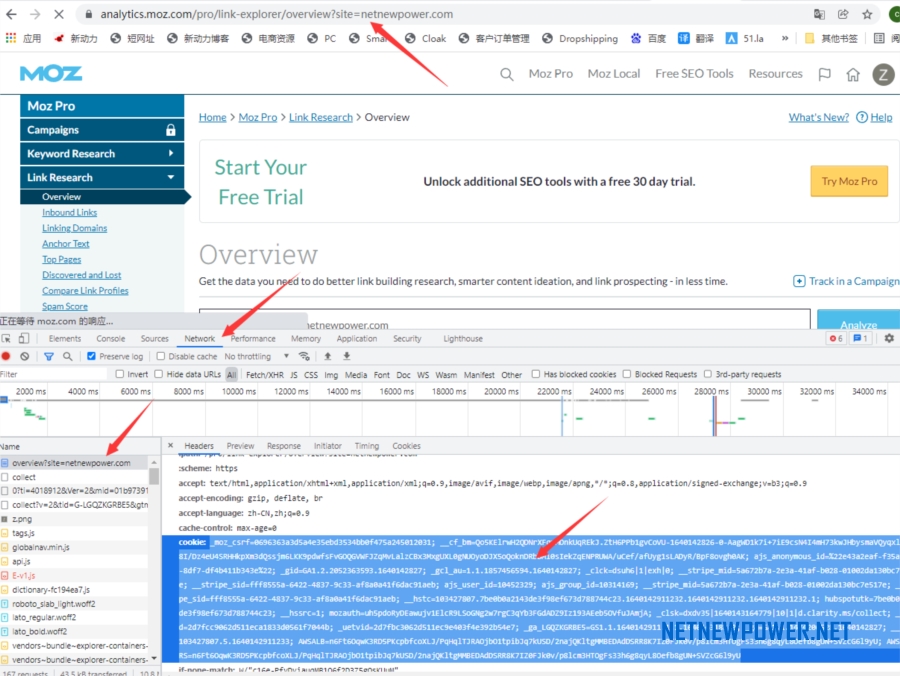Click the DevTools issues message badge
Image resolution: width=900 pixels, height=676 pixels.
pyautogui.click(x=860, y=339)
